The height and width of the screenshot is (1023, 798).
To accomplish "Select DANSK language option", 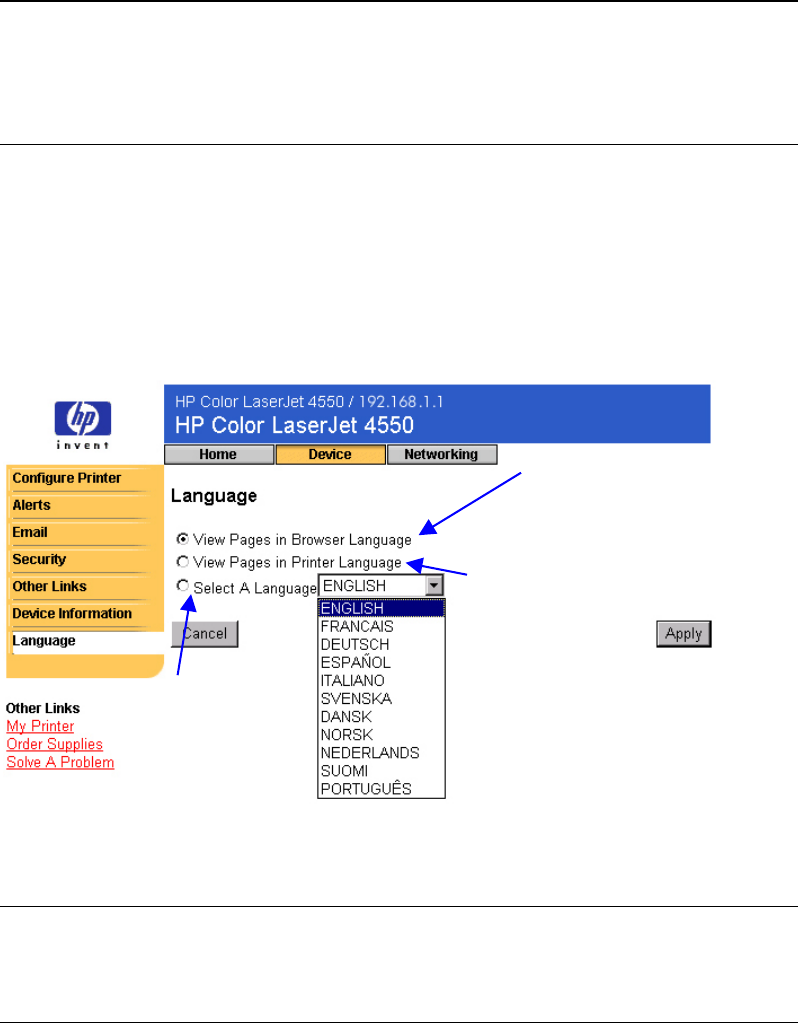I will tap(382, 716).
